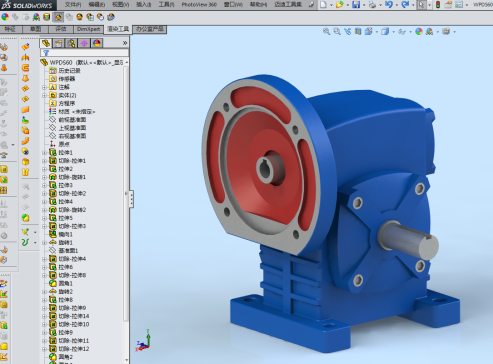This screenshot has height=364, width=493.
Task: Open the DimXpertManager tab icon
Action: tap(84, 43)
